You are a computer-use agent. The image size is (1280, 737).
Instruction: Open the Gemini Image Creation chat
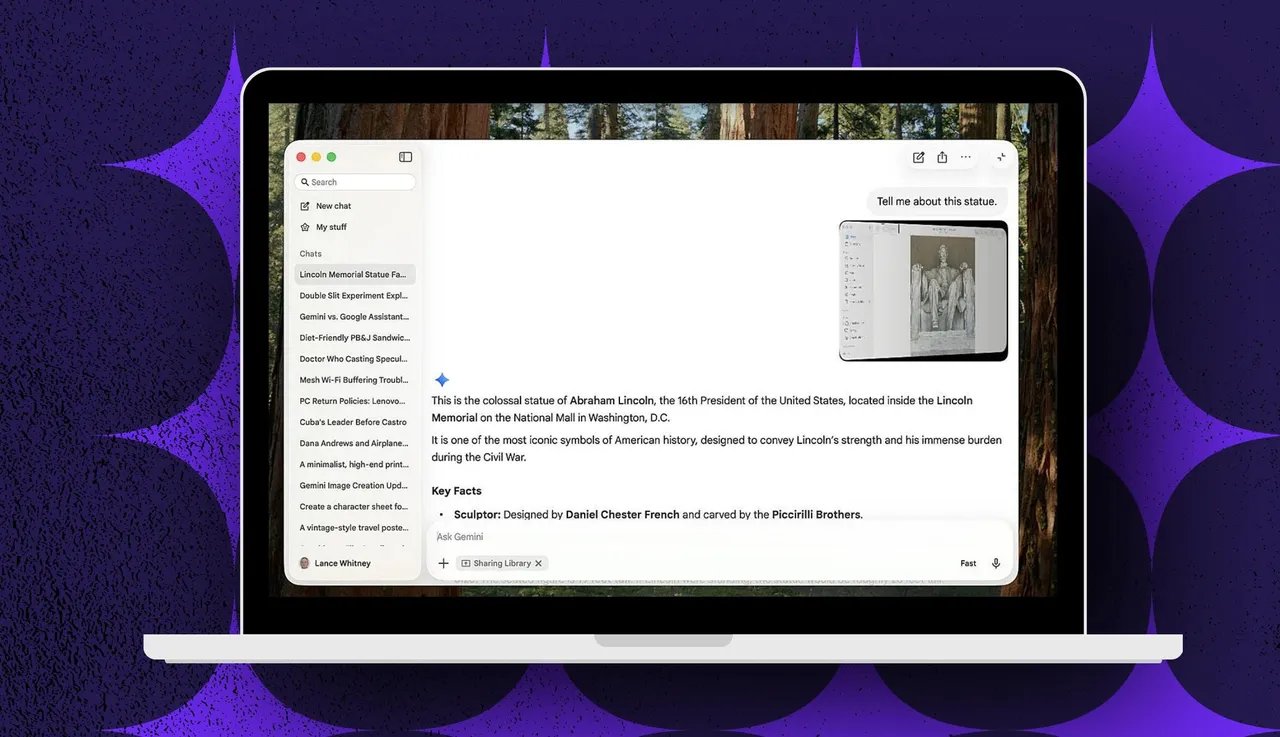click(x=354, y=485)
